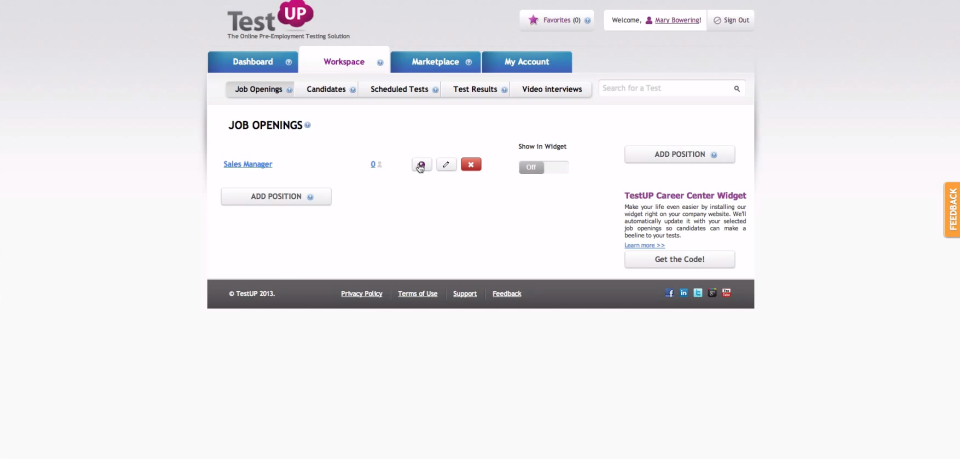Click the Show in Widget label

tap(542, 147)
